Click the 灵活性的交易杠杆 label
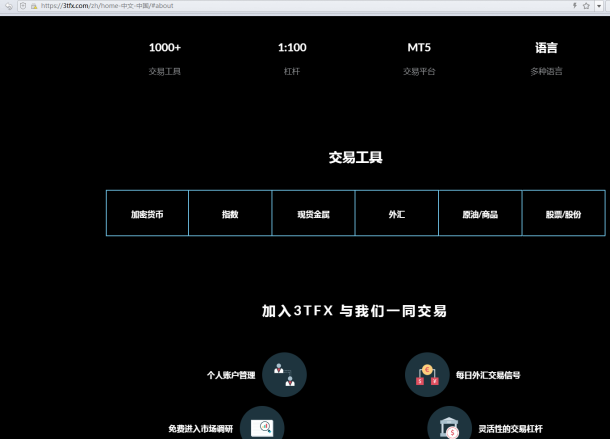The width and height of the screenshot is (610, 439). pyautogui.click(x=510, y=429)
